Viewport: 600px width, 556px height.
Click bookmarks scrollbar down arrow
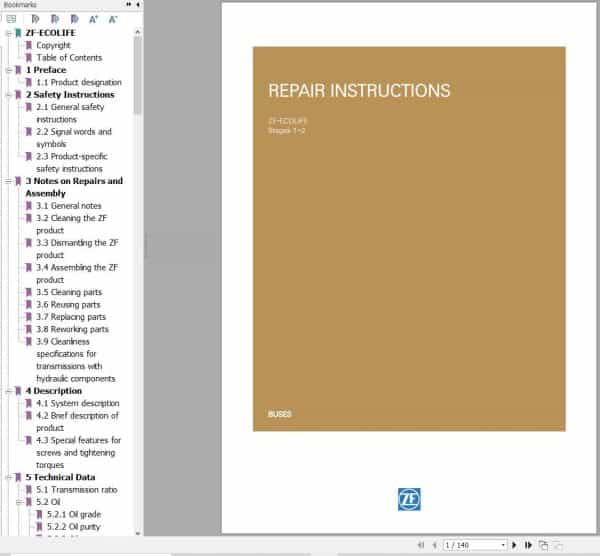pos(138,533)
